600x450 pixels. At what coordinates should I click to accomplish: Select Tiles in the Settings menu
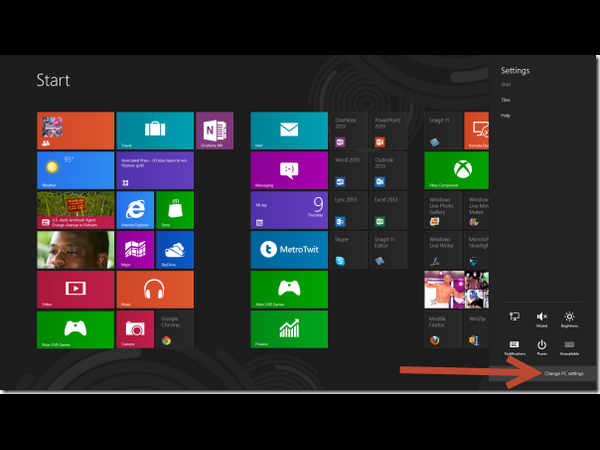pyautogui.click(x=506, y=100)
